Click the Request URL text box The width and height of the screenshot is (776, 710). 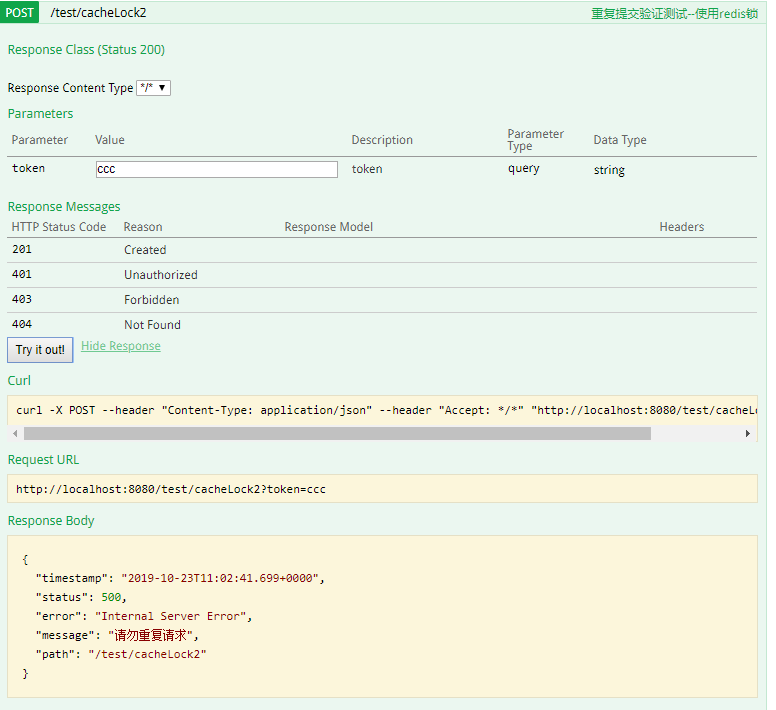tap(383, 489)
